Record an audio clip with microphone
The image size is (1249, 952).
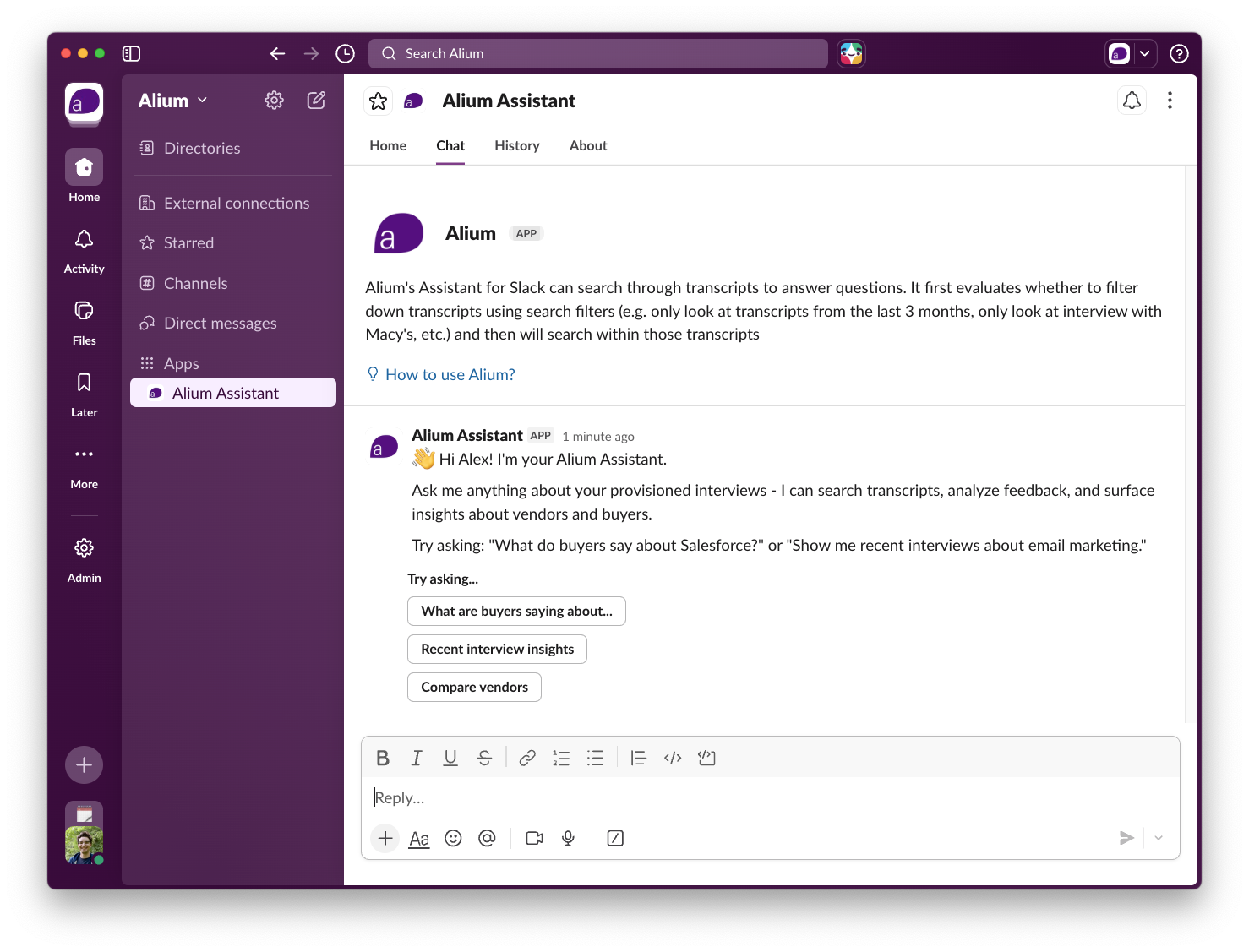point(568,838)
